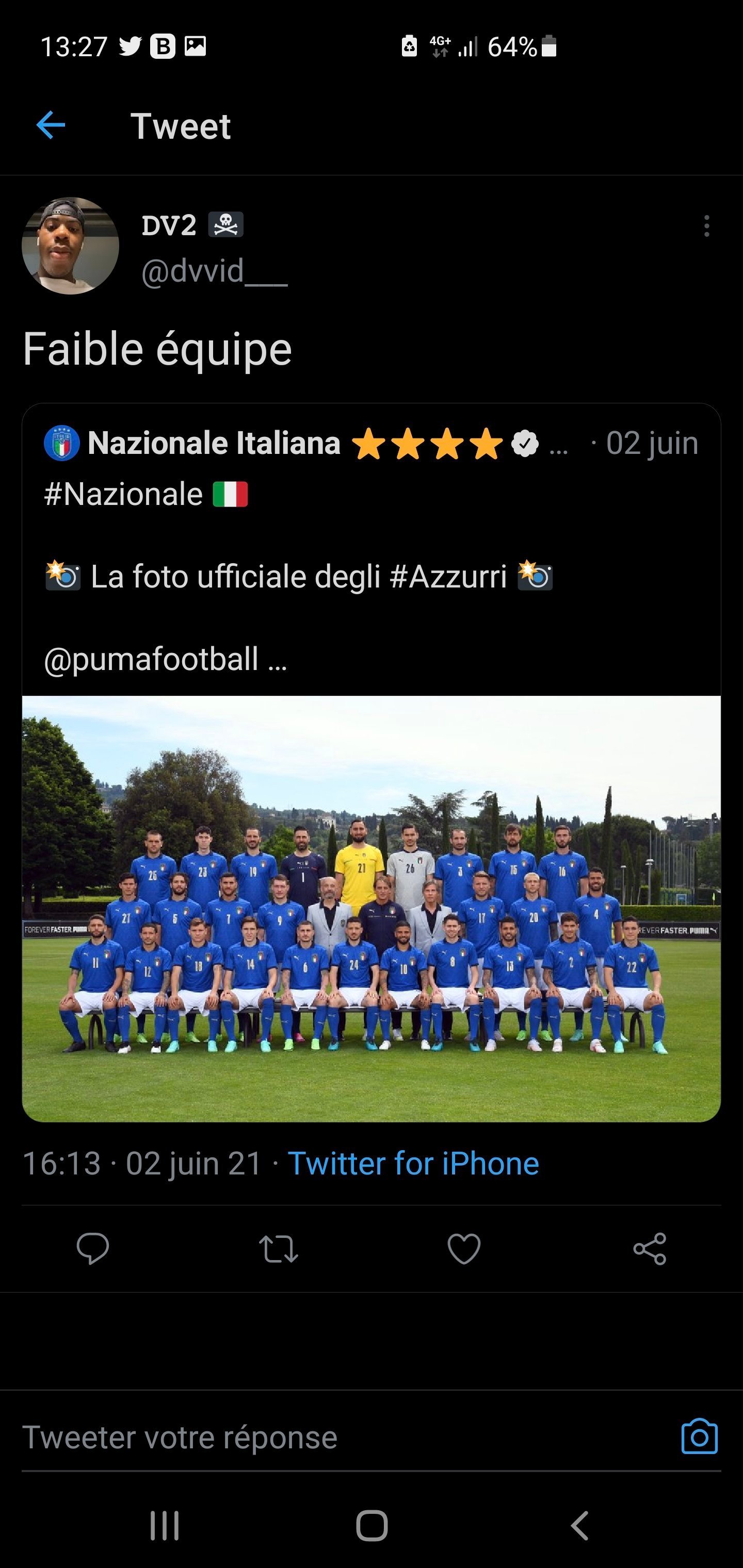Tap the share icon under tweet

(650, 1249)
